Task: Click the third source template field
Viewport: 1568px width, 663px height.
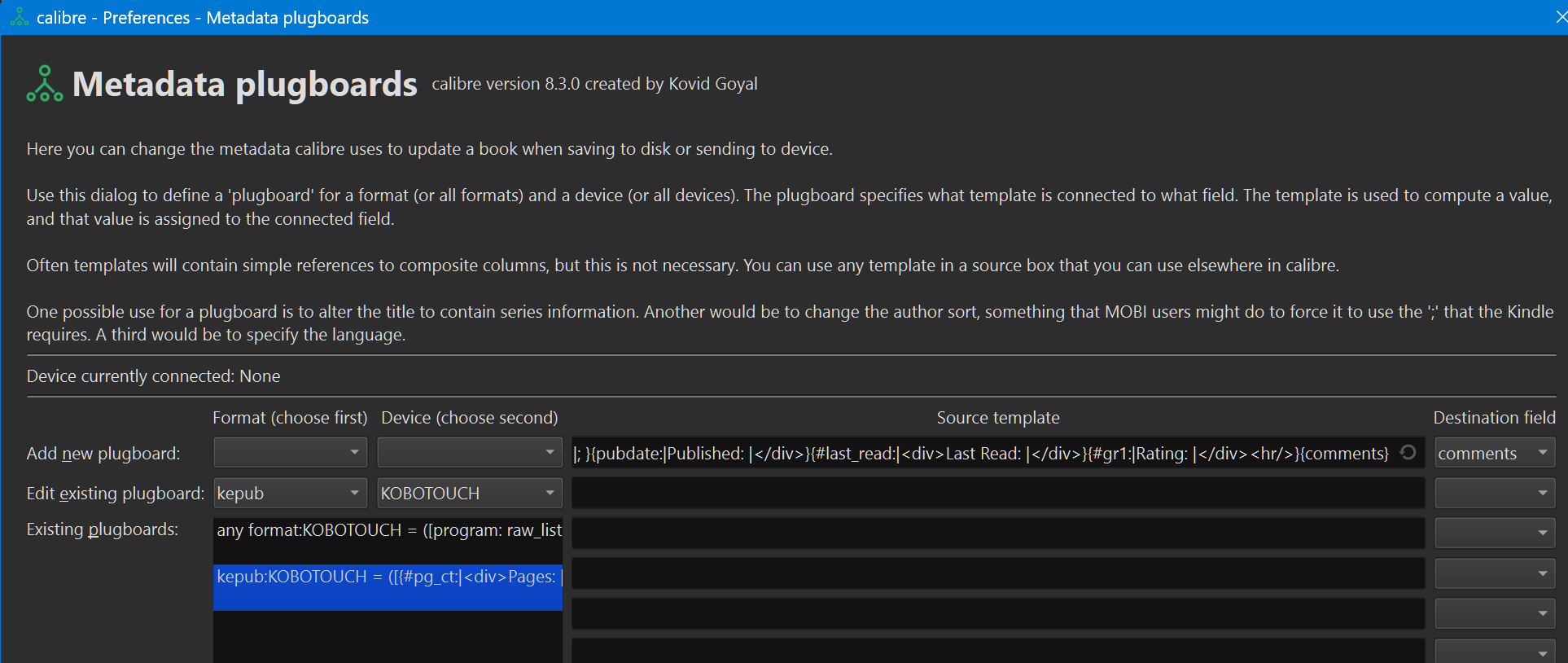Action: [x=997, y=533]
